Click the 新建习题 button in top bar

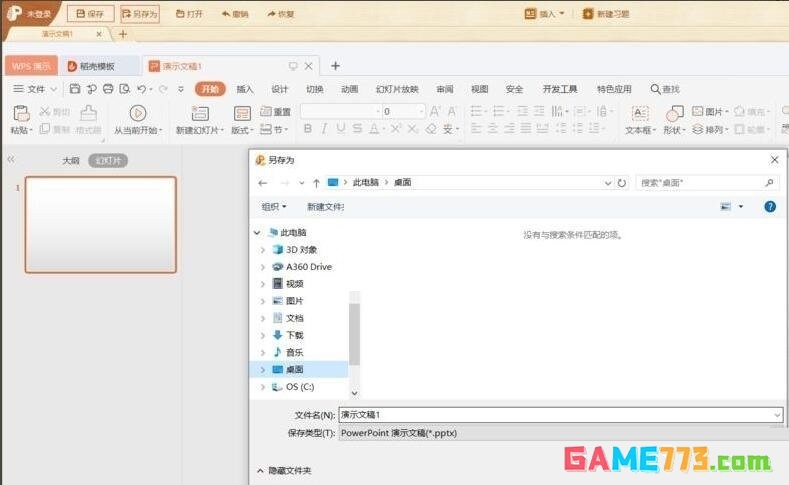(x=606, y=14)
